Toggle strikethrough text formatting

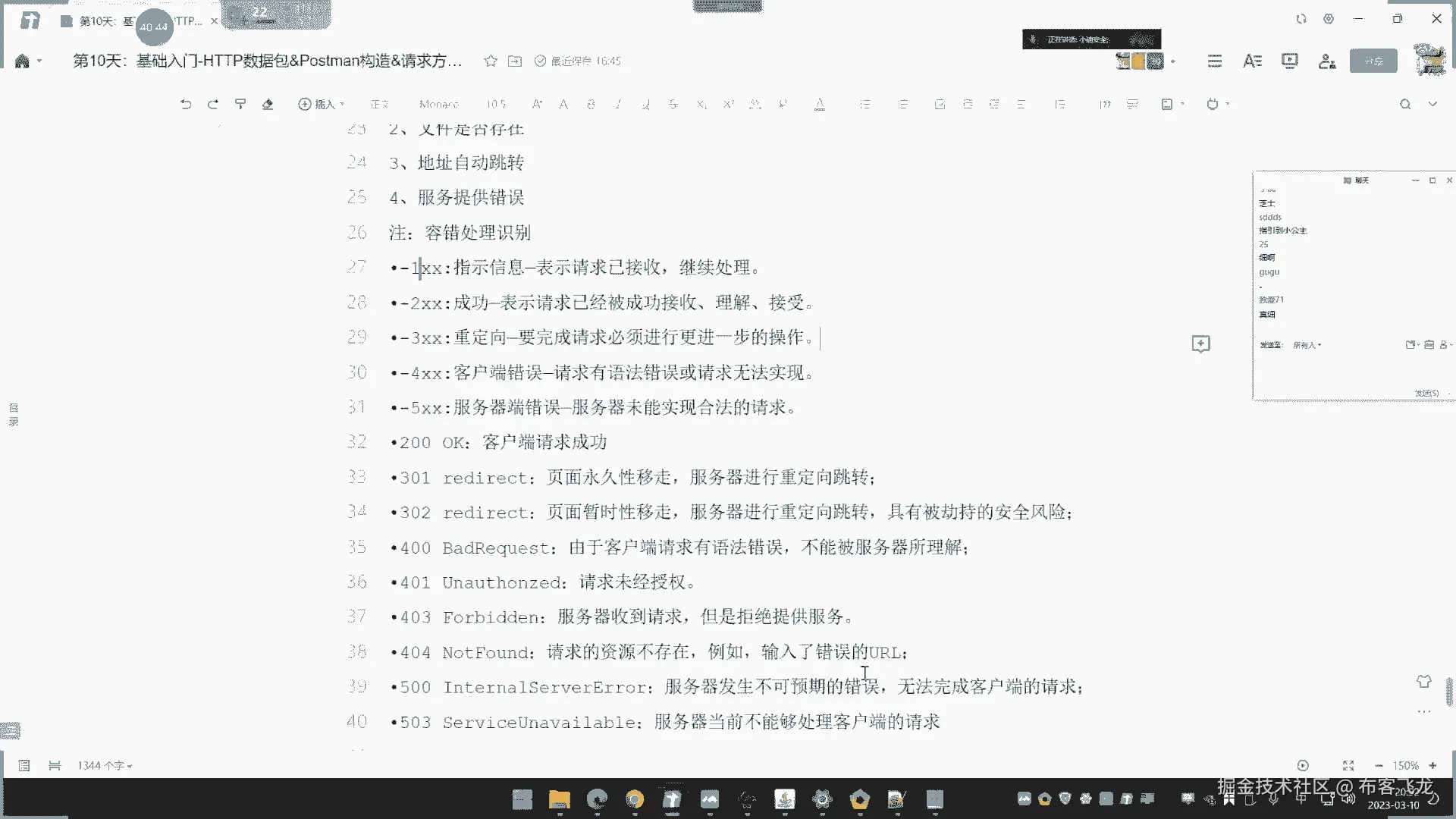[673, 105]
